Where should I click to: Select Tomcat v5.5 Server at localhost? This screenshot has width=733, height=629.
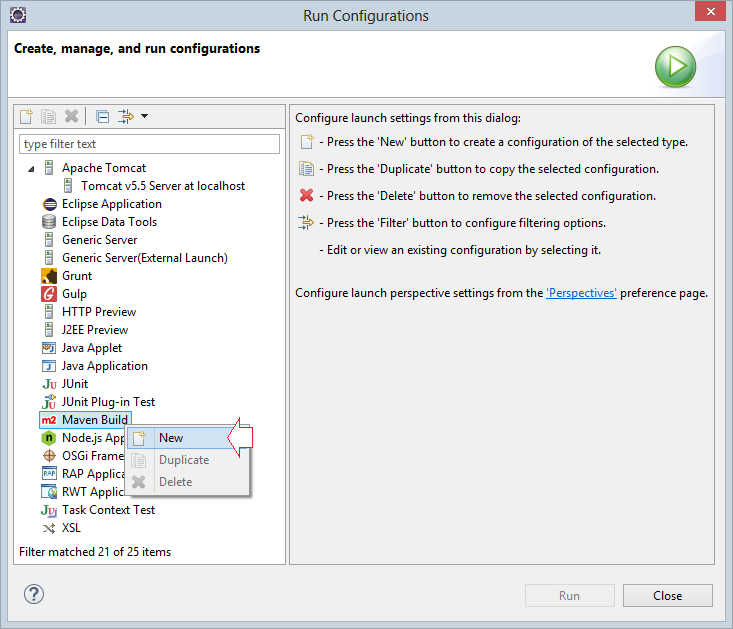tap(163, 186)
